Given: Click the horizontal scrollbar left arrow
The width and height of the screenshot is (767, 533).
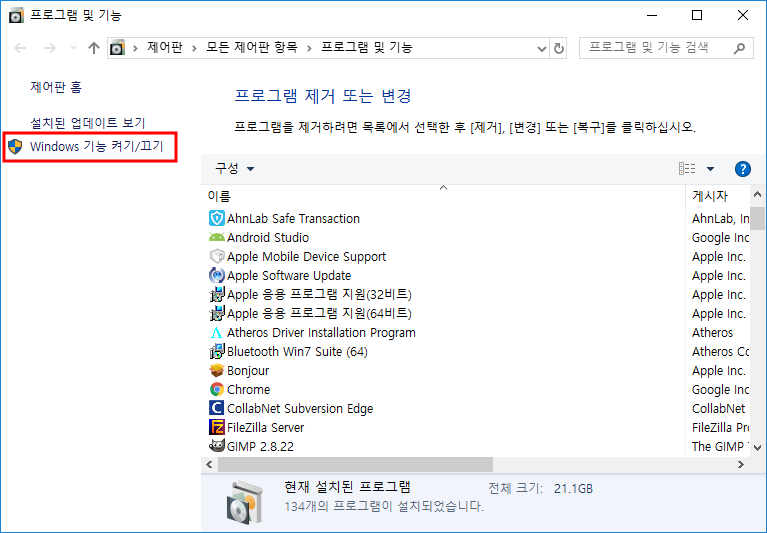Looking at the screenshot, I should point(209,465).
